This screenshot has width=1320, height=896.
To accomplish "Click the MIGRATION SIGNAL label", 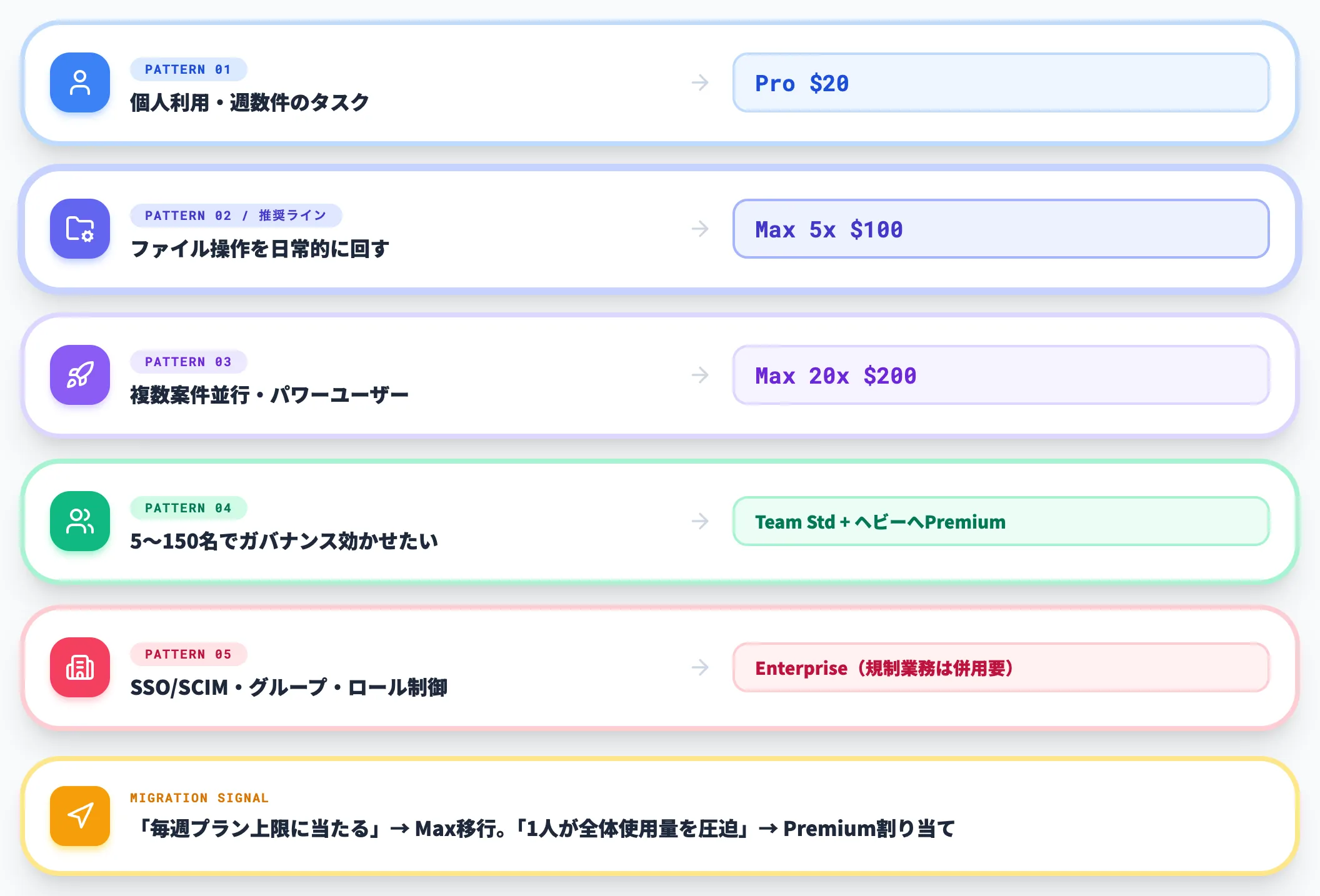I will [199, 798].
